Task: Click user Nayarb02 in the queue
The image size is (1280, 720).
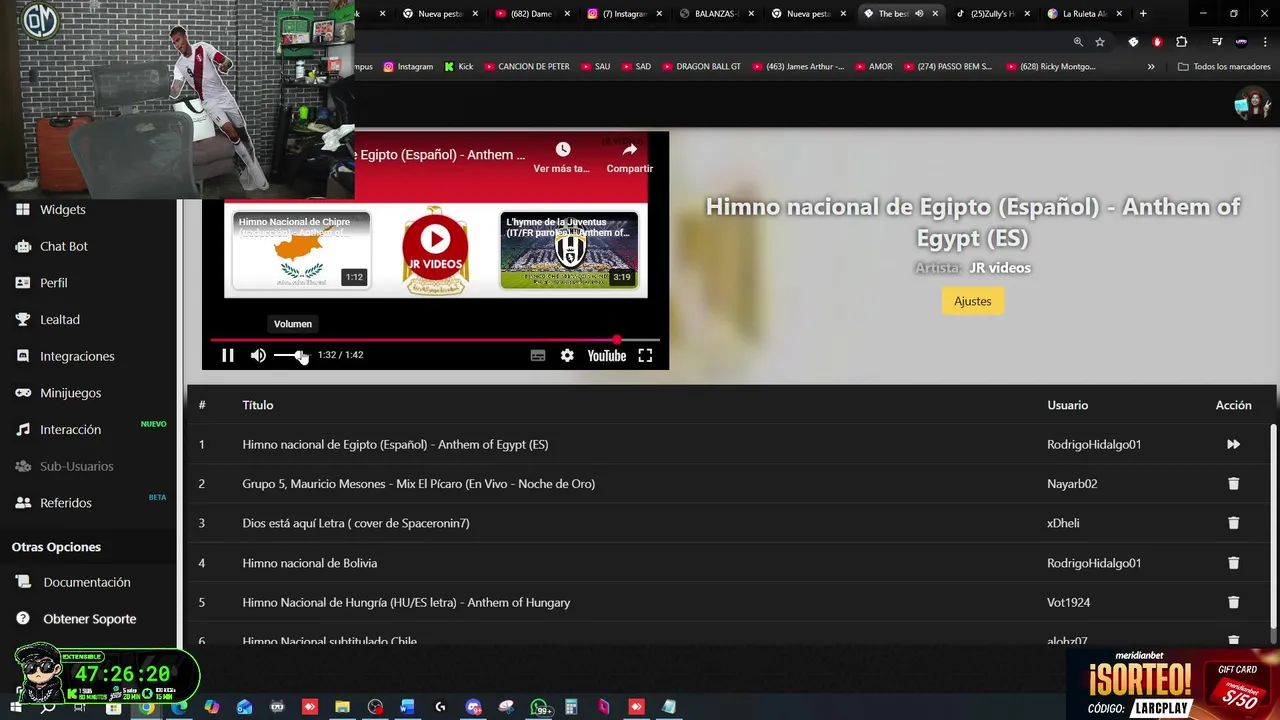Action: coord(1072,484)
